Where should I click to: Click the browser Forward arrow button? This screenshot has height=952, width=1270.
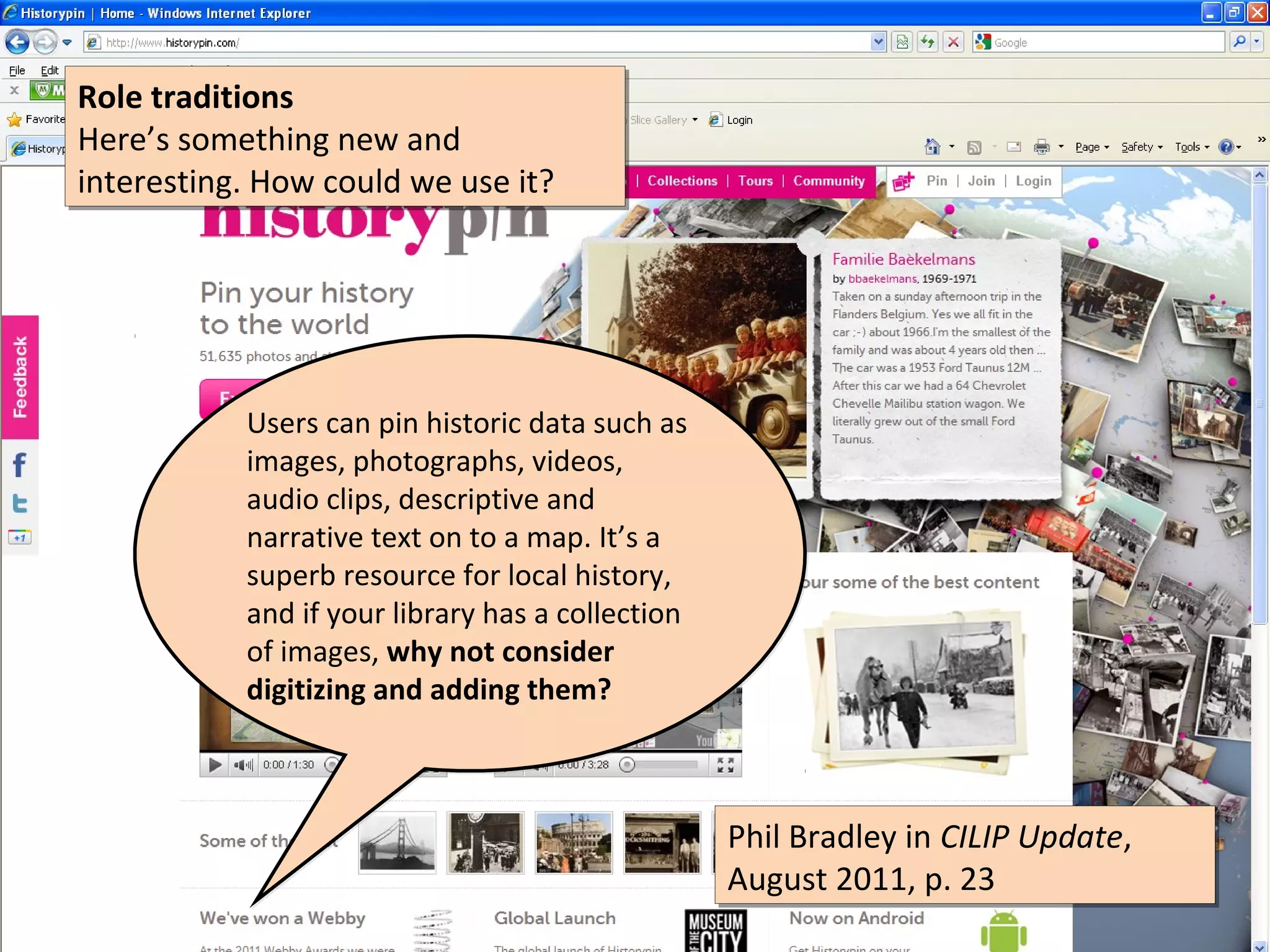(x=45, y=42)
